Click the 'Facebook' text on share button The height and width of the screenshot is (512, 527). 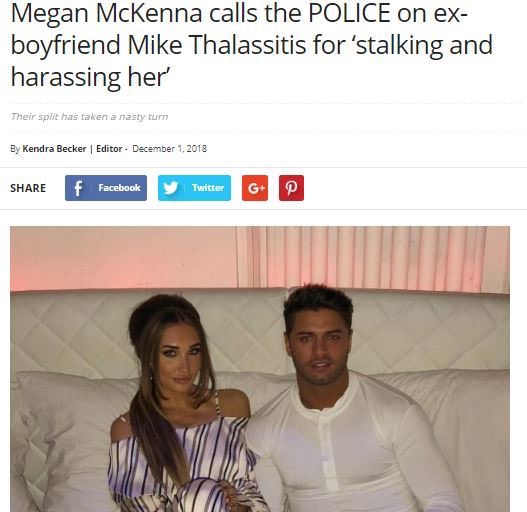tap(119, 188)
